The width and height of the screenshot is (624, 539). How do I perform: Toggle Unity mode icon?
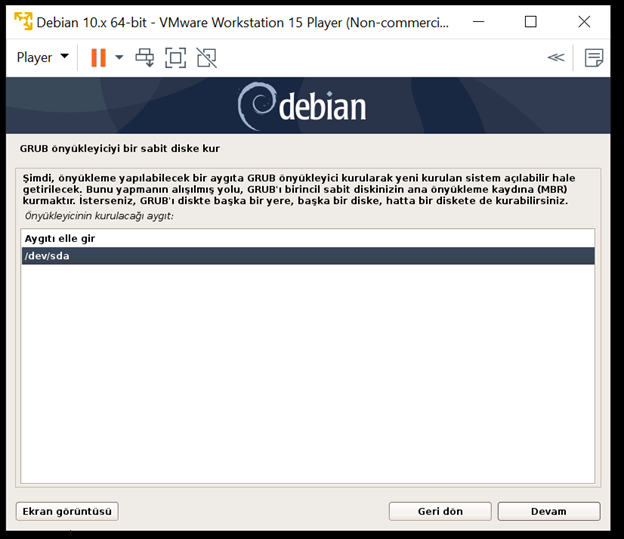tap(207, 58)
